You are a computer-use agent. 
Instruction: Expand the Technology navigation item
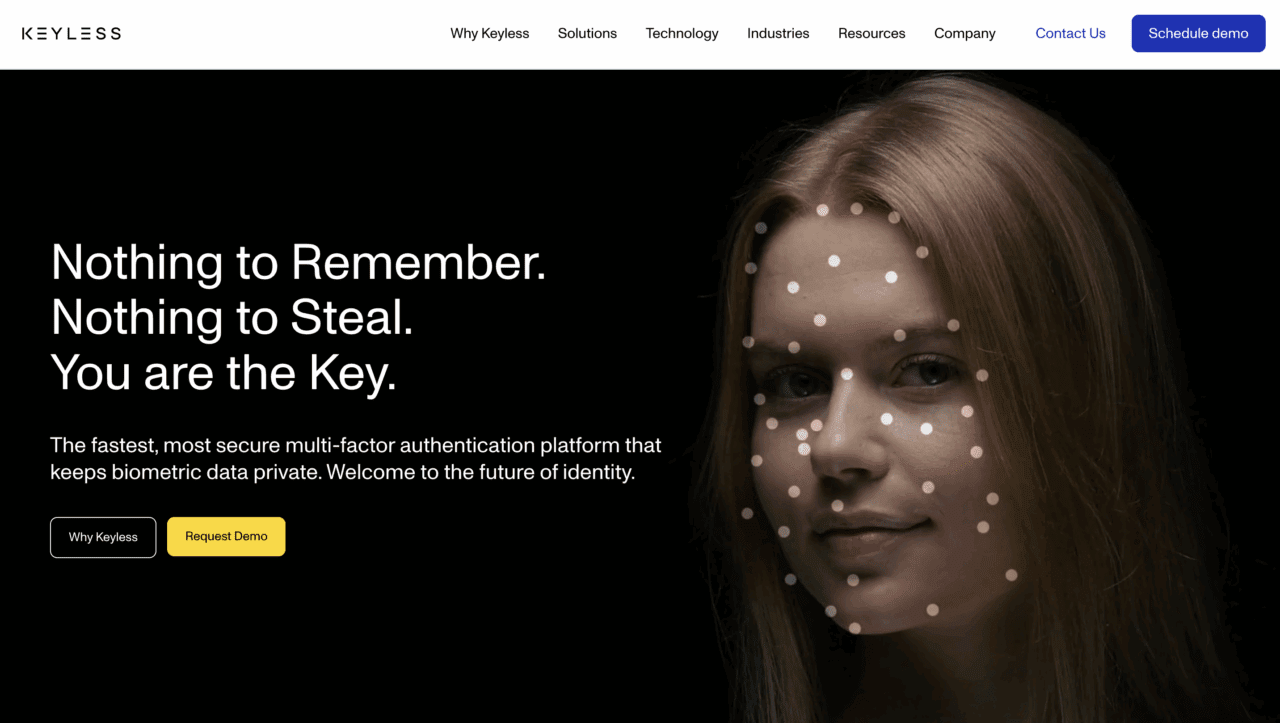(x=682, y=33)
